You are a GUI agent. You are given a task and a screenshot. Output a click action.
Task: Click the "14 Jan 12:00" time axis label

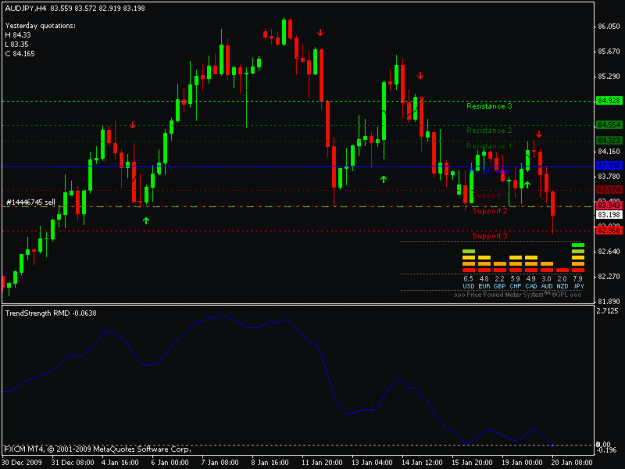[x=422, y=463]
